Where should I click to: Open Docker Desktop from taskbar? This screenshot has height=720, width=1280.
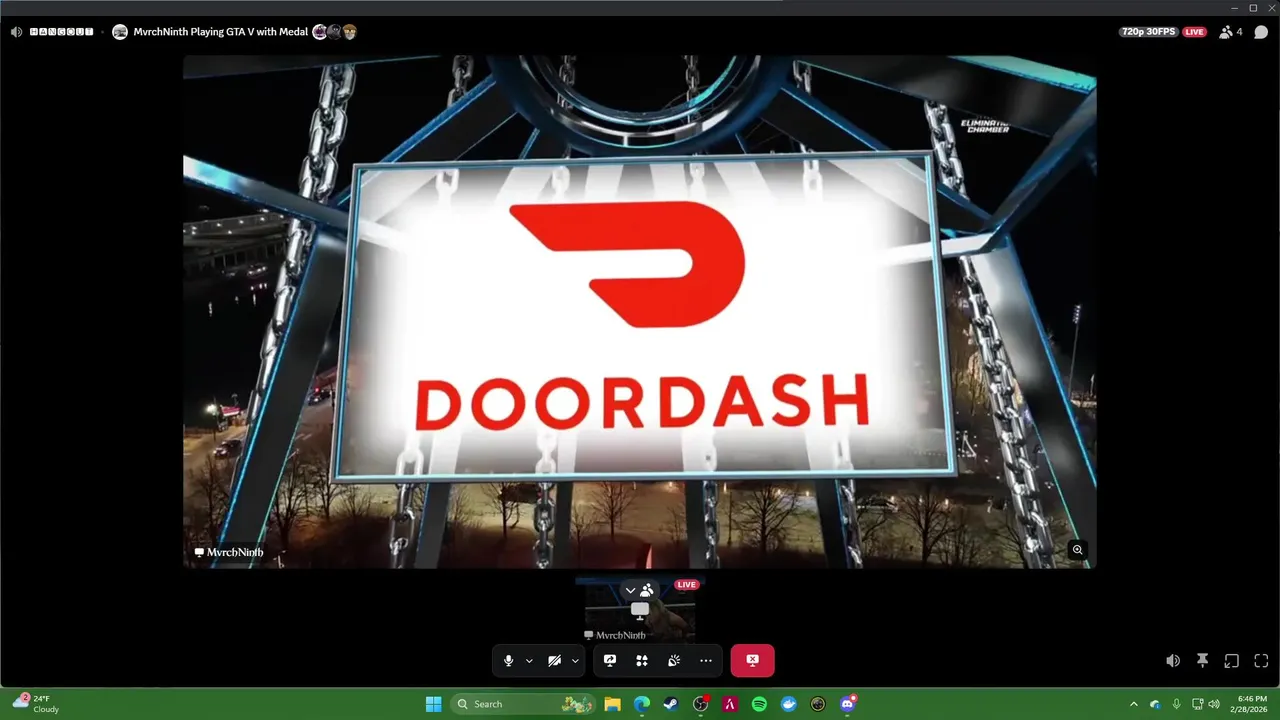pyautogui.click(x=789, y=704)
